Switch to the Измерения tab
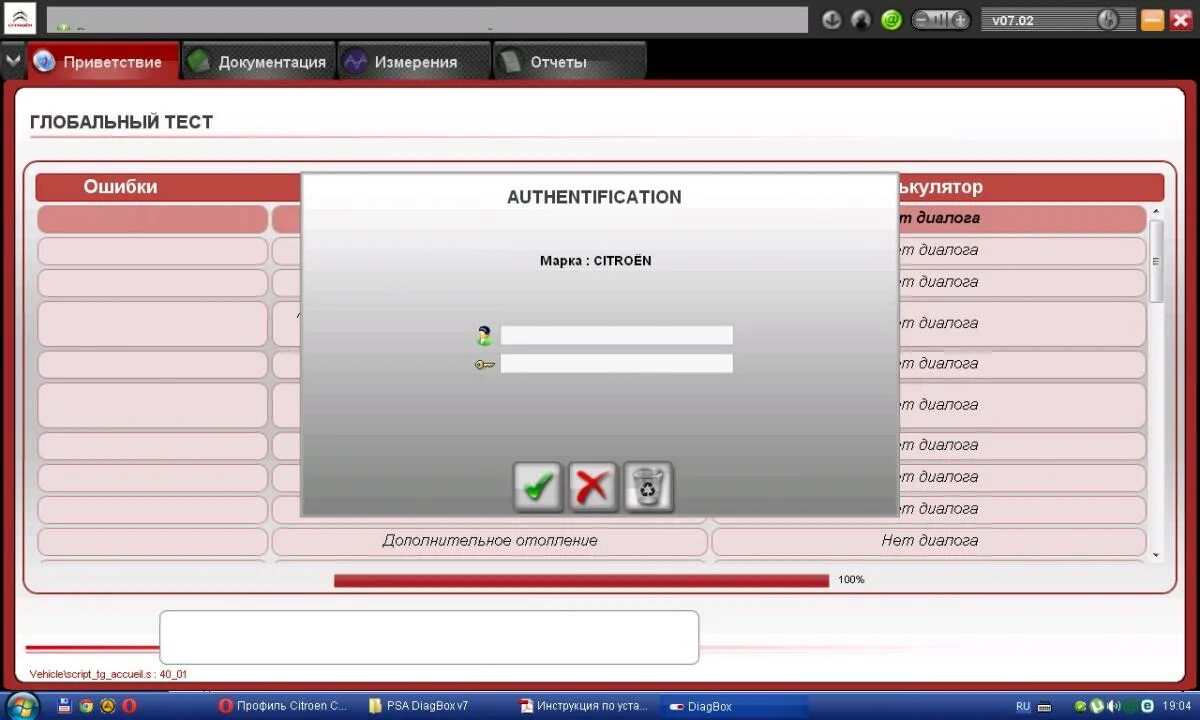Viewport: 1200px width, 720px height. pos(414,62)
